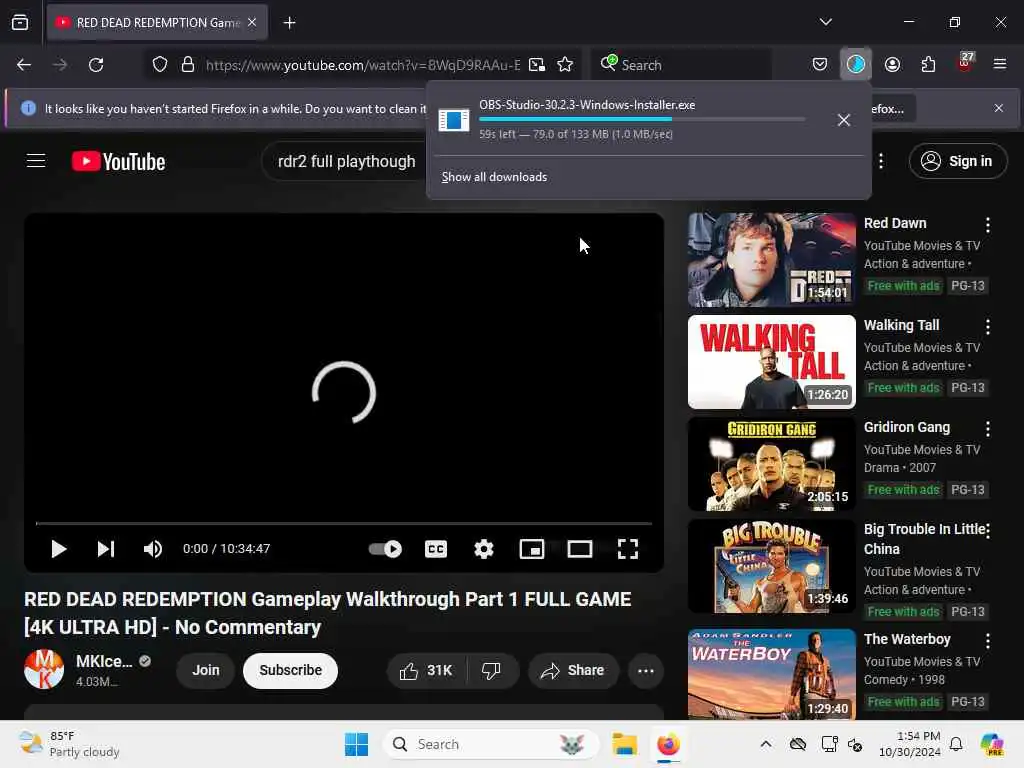Dislike the video
This screenshot has width=1024, height=768.
pyautogui.click(x=492, y=671)
